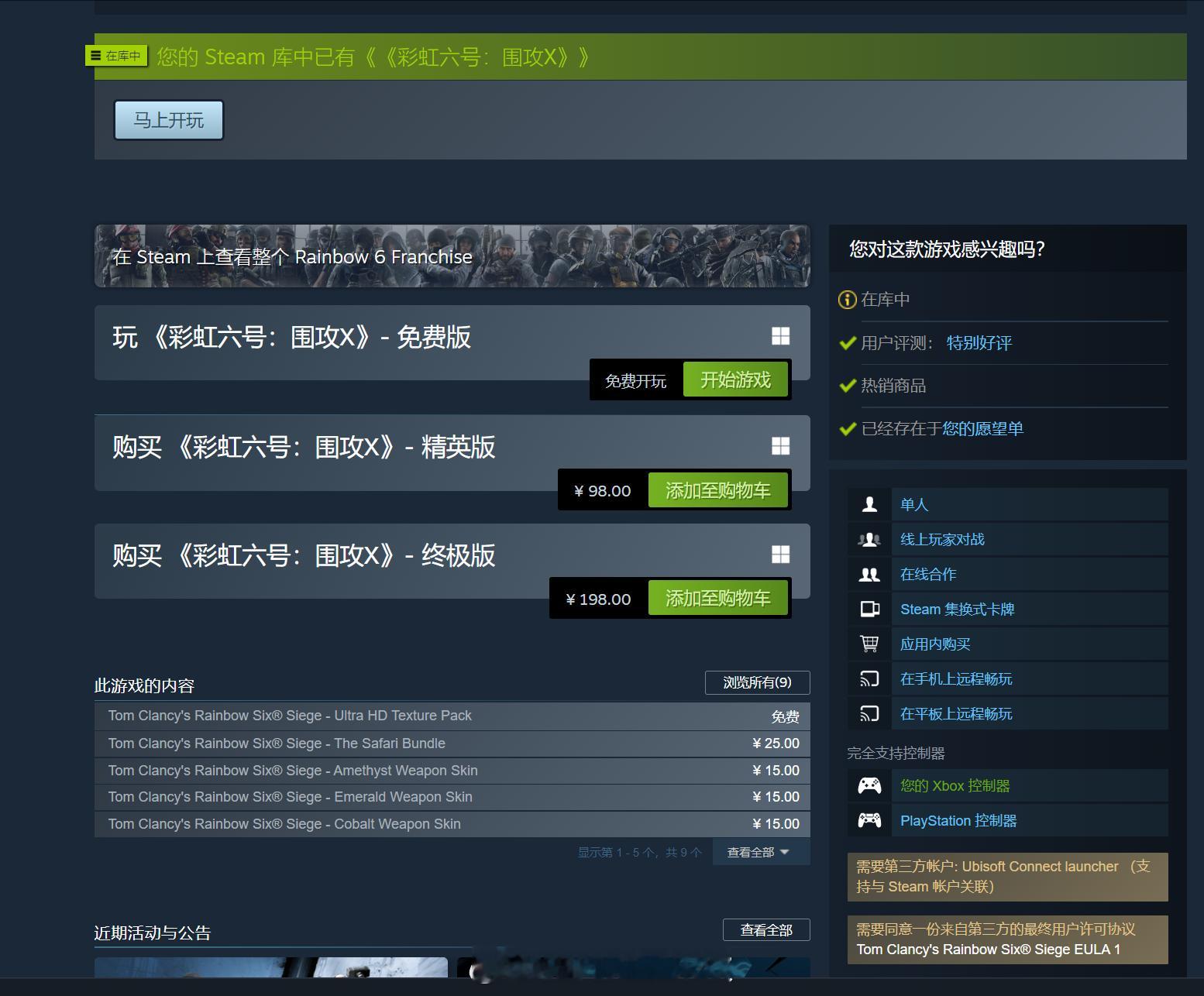
Task: Click the 在库中 library badge icon
Action: [x=116, y=56]
